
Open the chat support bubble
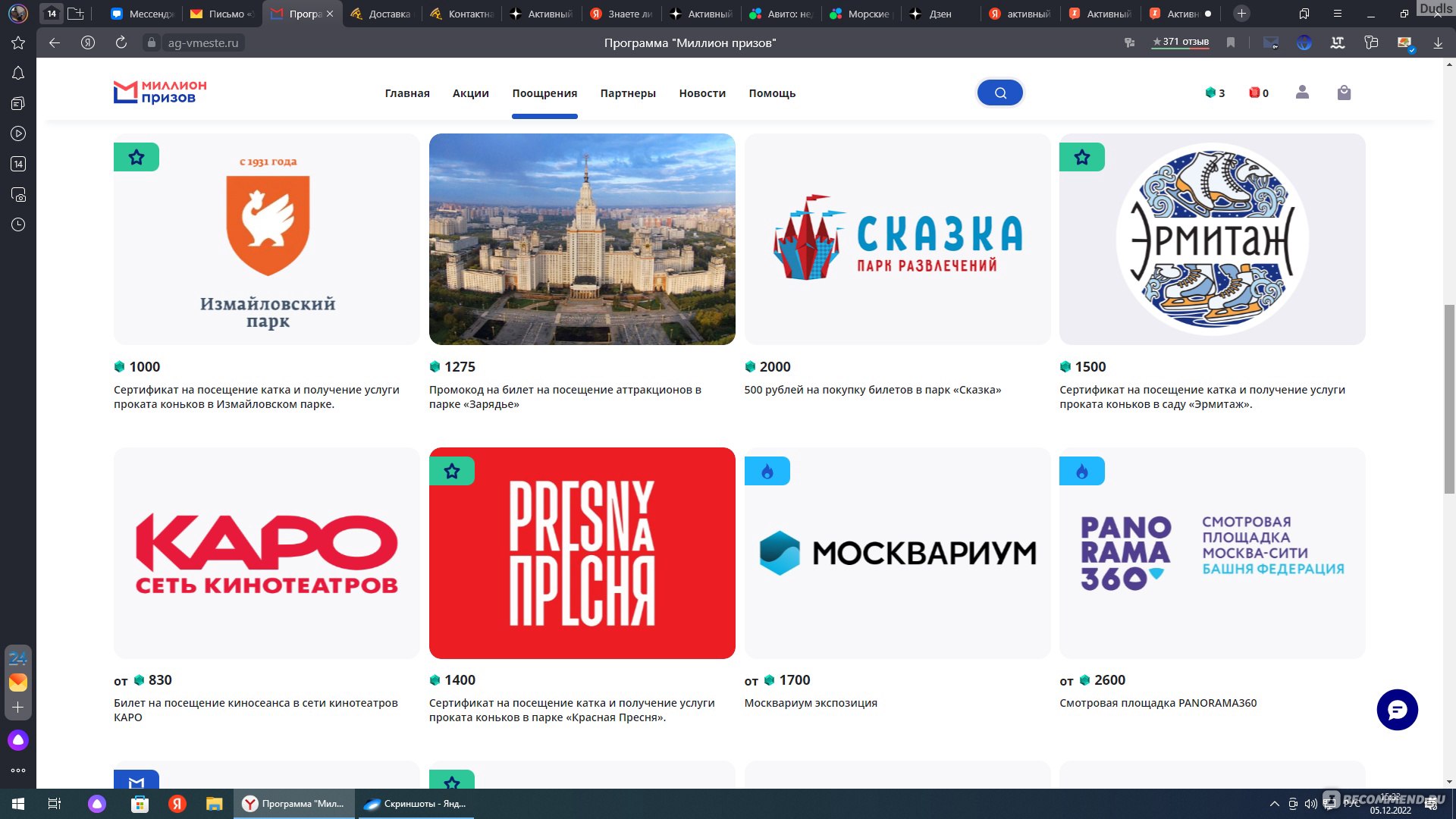[1397, 710]
